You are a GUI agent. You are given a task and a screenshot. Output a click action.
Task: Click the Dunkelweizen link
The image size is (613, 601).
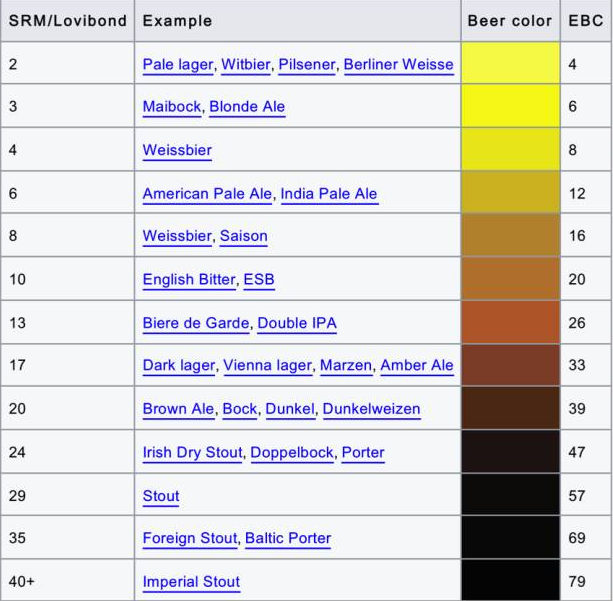pos(371,409)
